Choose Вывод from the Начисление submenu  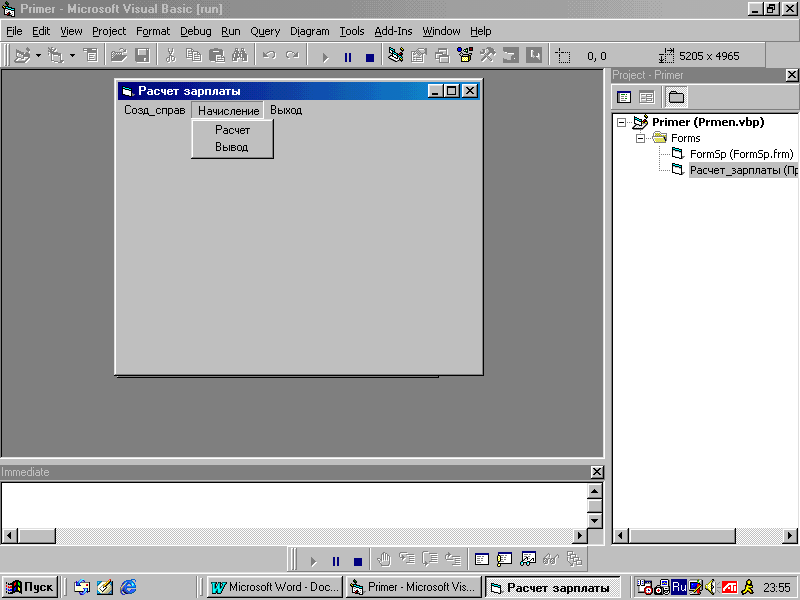click(232, 147)
